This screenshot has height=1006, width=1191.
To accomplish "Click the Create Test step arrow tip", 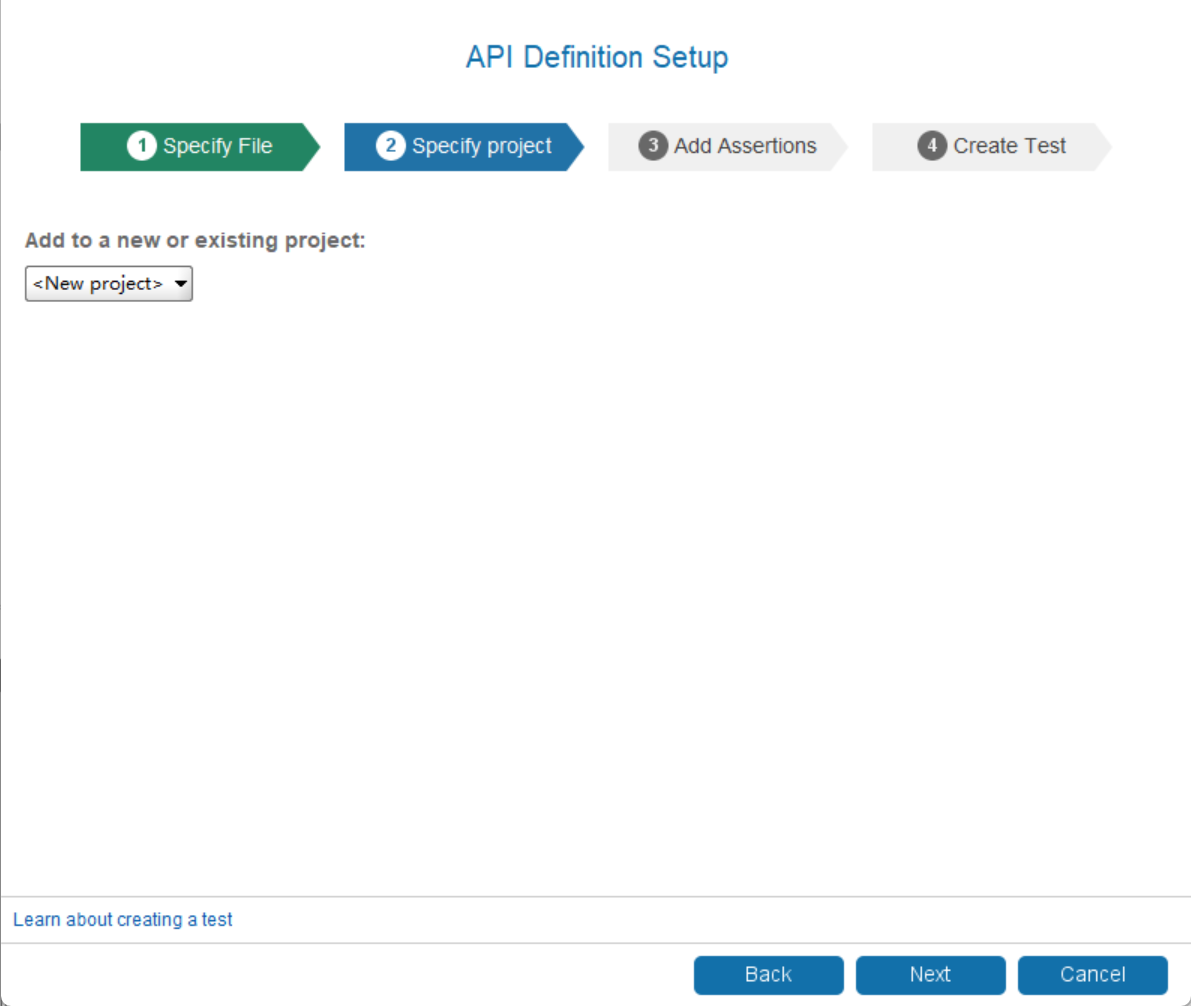I will click(x=1102, y=147).
